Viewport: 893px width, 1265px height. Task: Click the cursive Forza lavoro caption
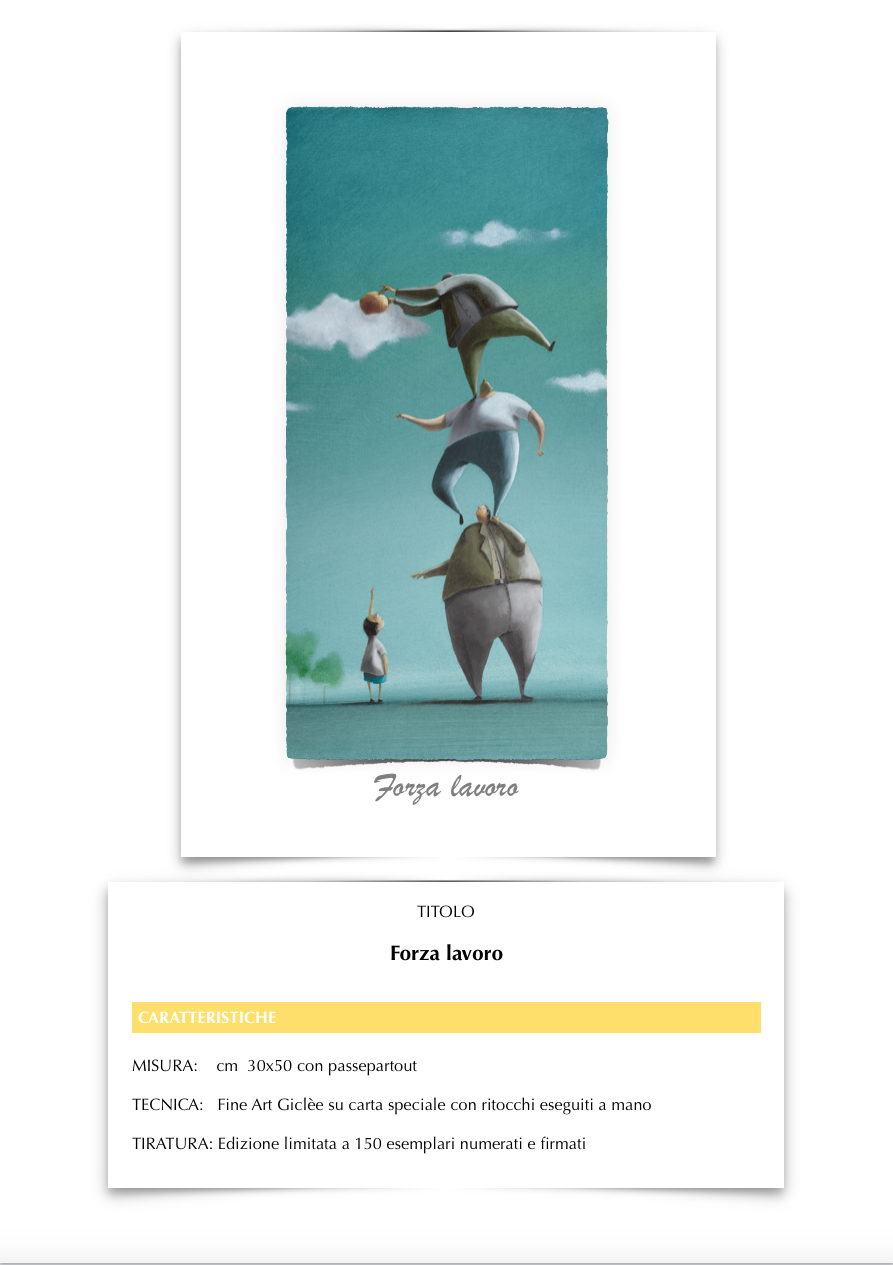coord(446,788)
